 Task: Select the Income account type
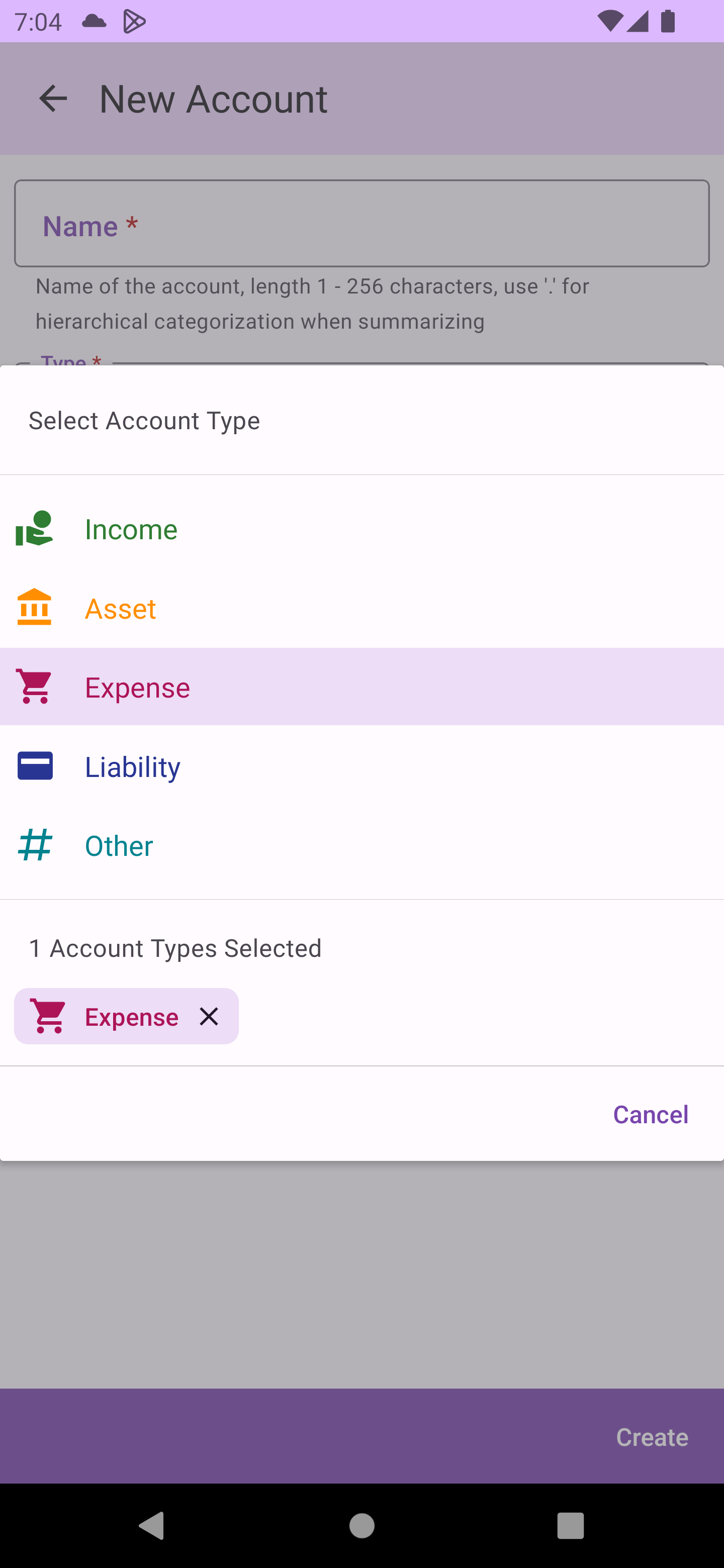click(131, 529)
